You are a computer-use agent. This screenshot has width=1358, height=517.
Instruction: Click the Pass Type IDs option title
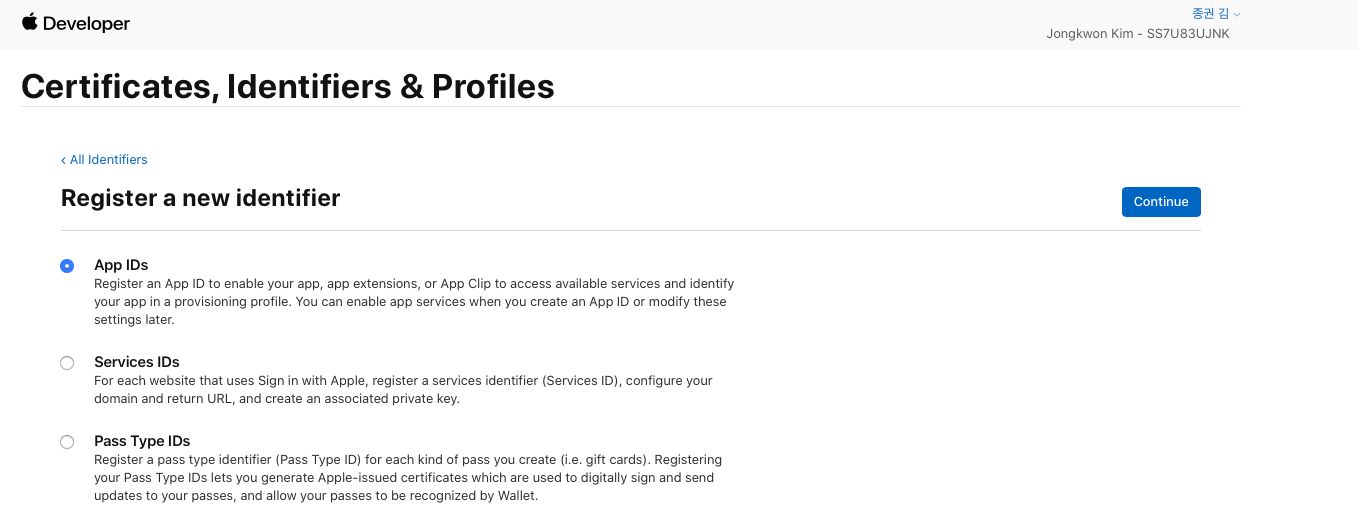142,441
